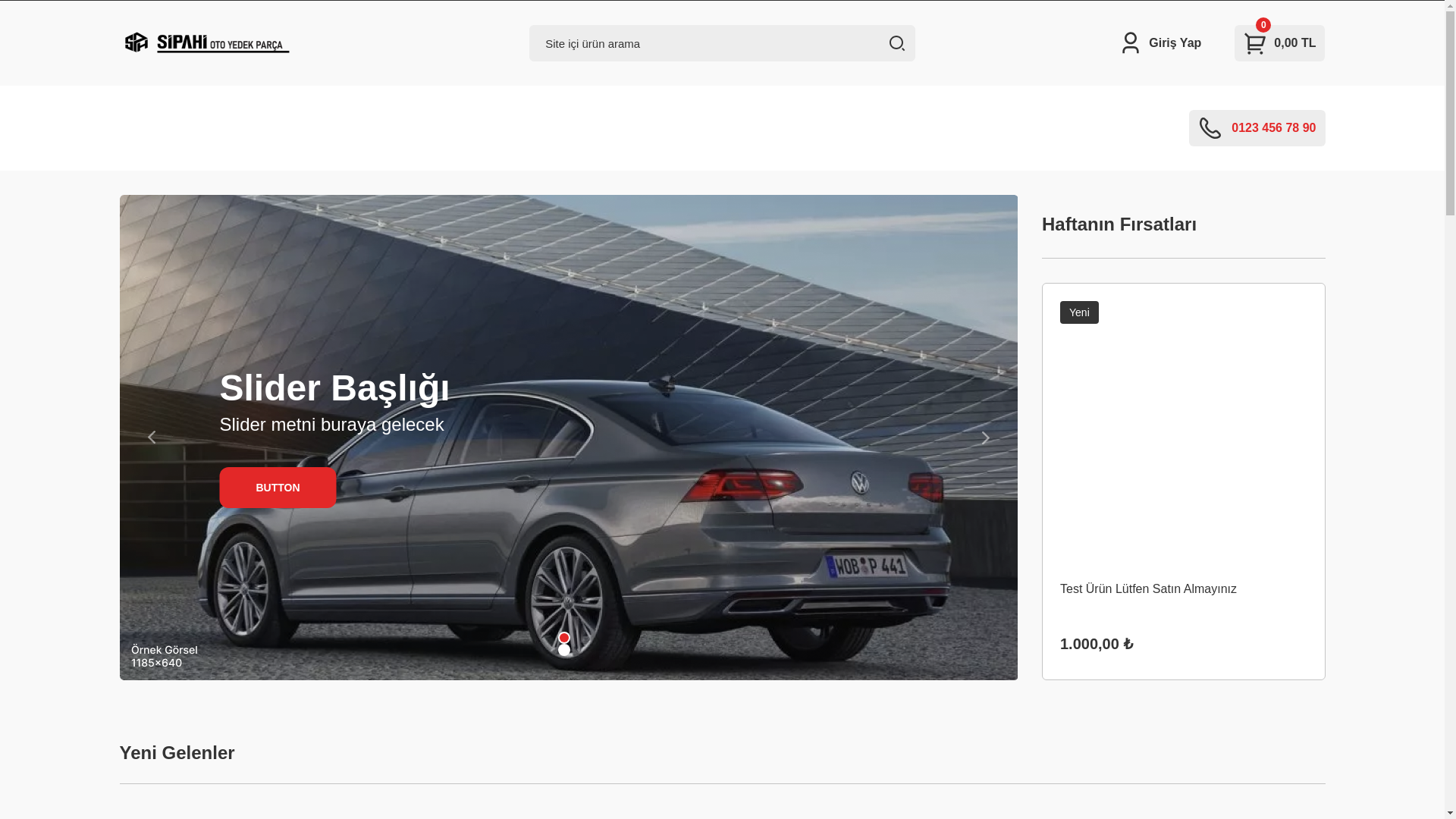Screen dimensions: 1456x819
Task: Click the Yeni Gelenler heading
Action: 177,753
